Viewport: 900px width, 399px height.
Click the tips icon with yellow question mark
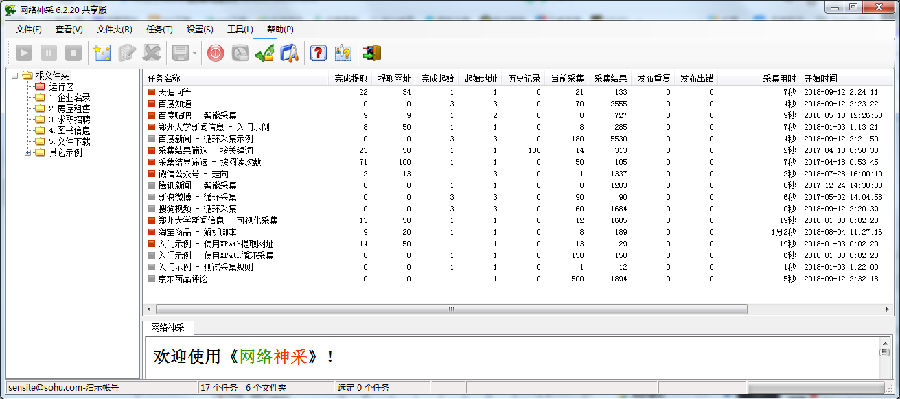[x=343, y=53]
